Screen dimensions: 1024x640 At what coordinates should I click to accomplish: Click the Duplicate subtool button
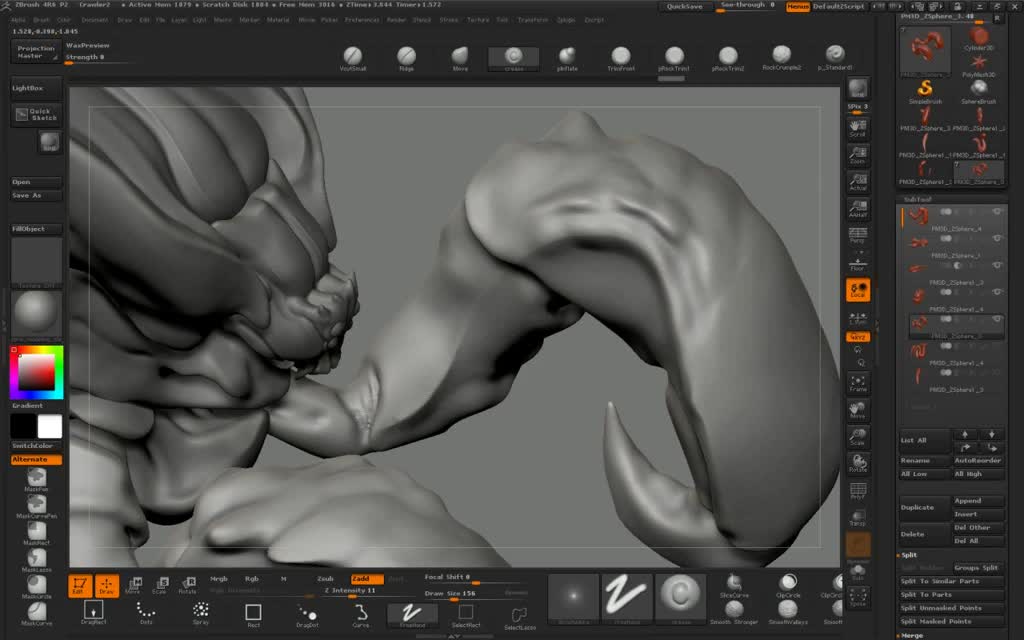pyautogui.click(x=924, y=507)
